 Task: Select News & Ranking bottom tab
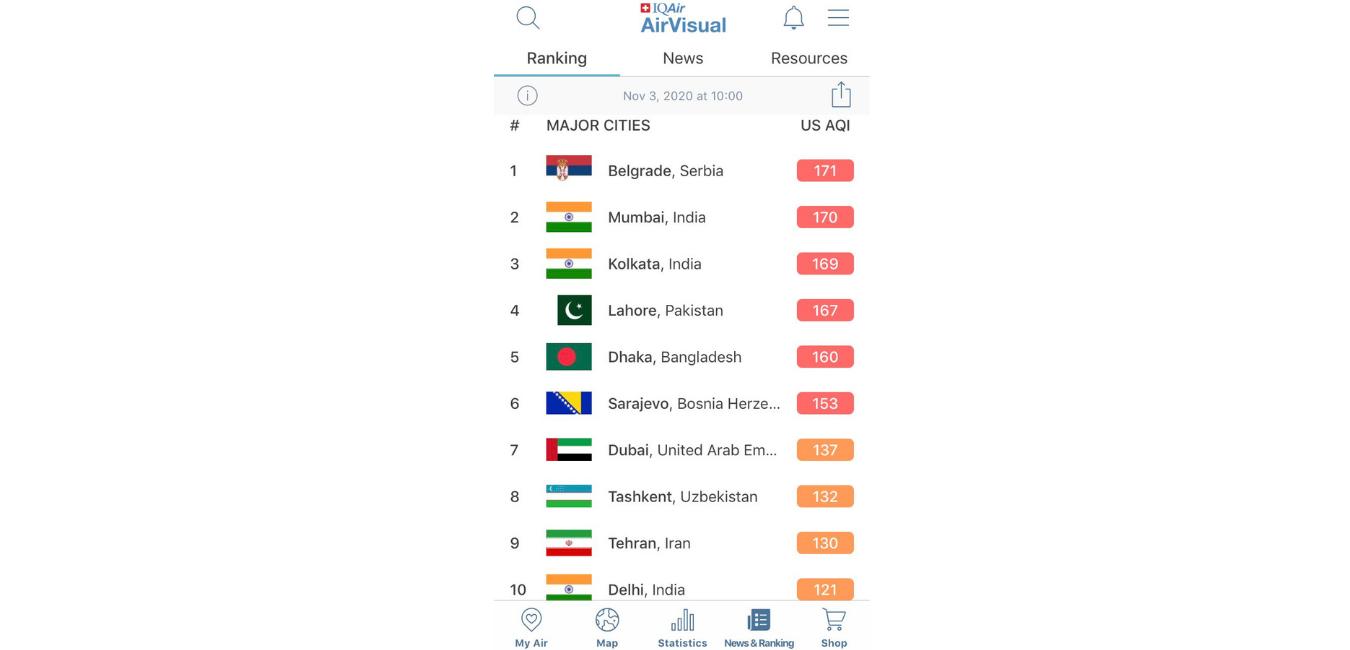[x=759, y=627]
